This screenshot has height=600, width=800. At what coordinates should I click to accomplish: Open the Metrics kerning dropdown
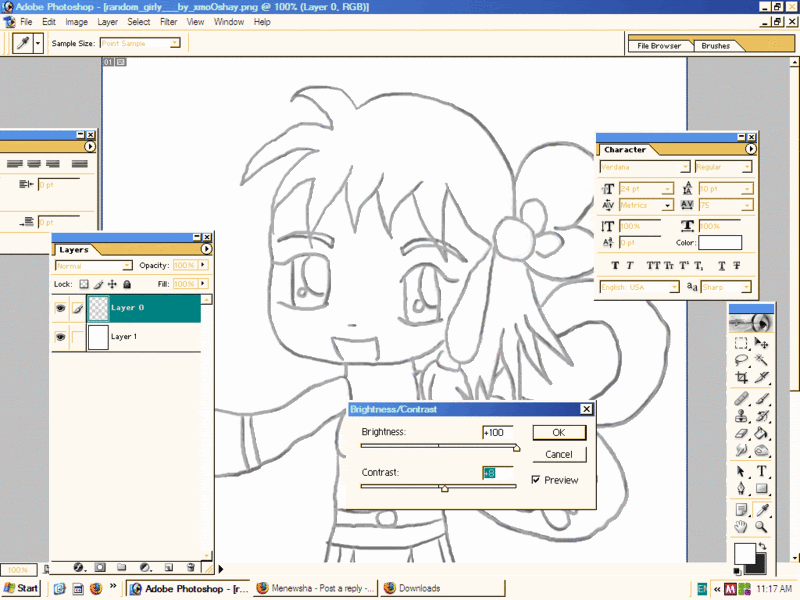[x=667, y=206]
